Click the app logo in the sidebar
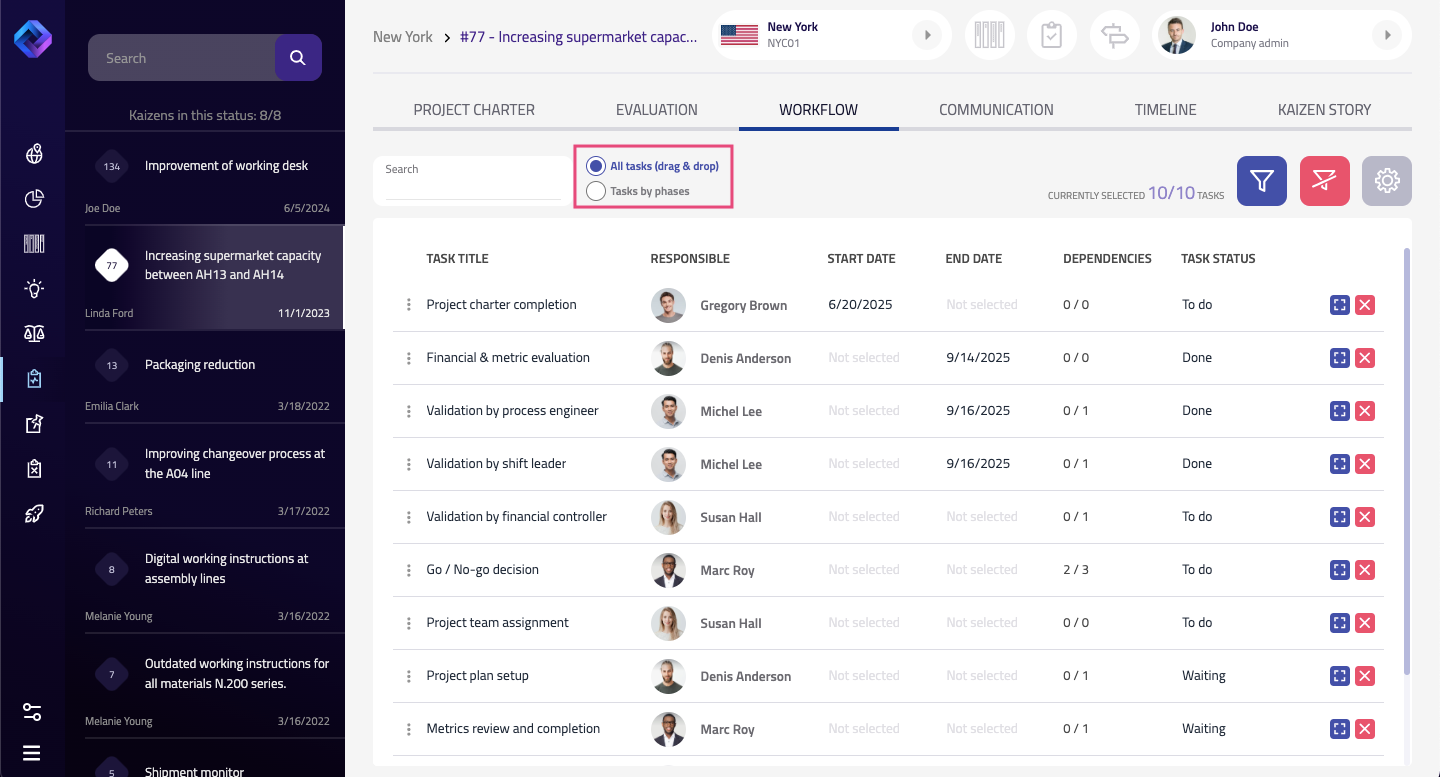The height and width of the screenshot is (777, 1440). pyautogui.click(x=33, y=39)
